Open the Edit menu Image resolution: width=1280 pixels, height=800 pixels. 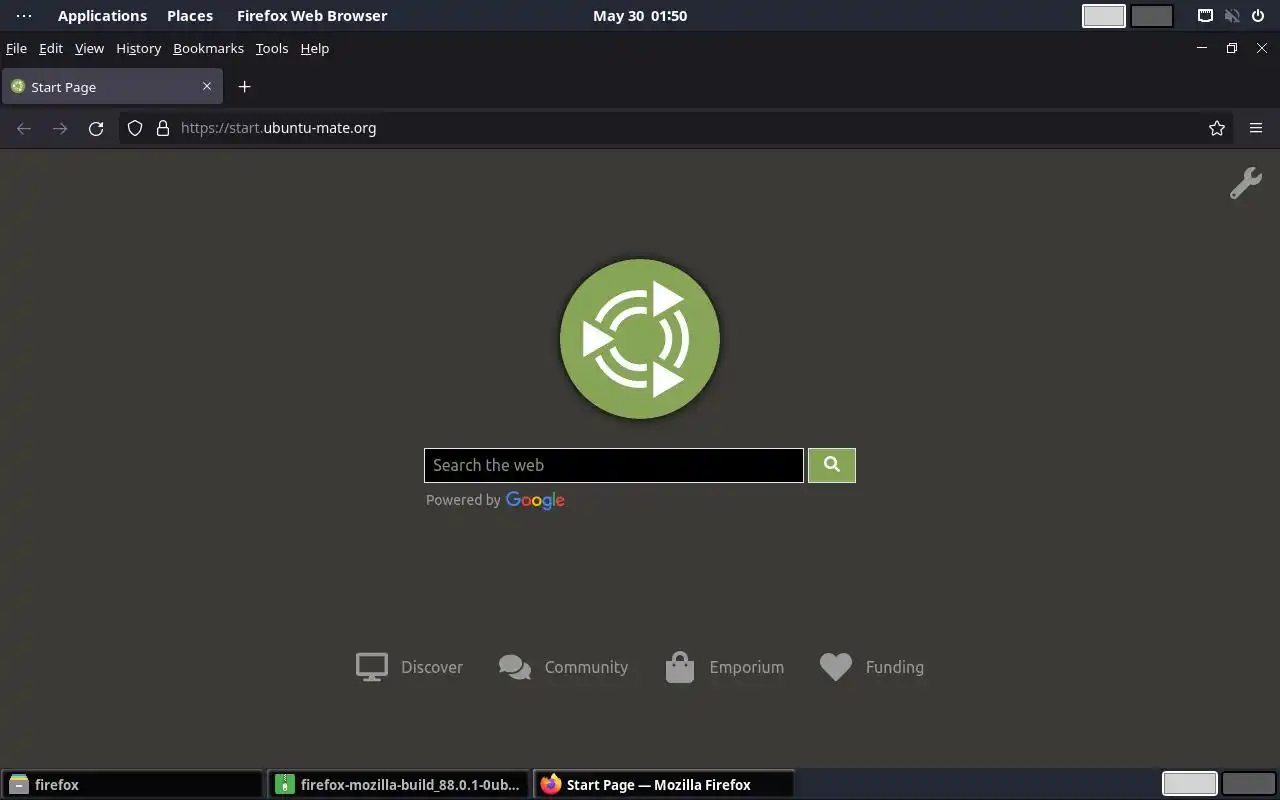(51, 48)
